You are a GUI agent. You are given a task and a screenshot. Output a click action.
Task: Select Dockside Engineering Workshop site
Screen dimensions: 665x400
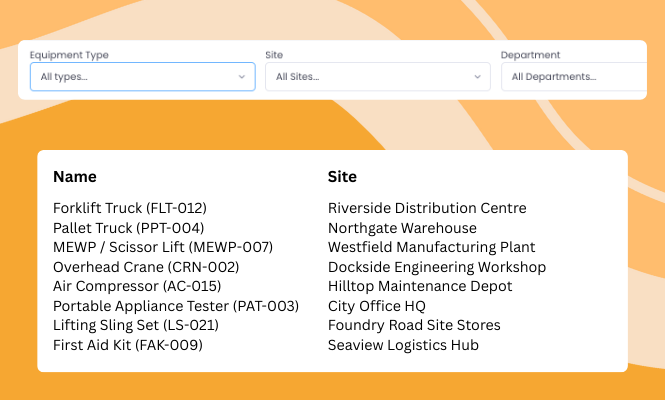(x=437, y=267)
